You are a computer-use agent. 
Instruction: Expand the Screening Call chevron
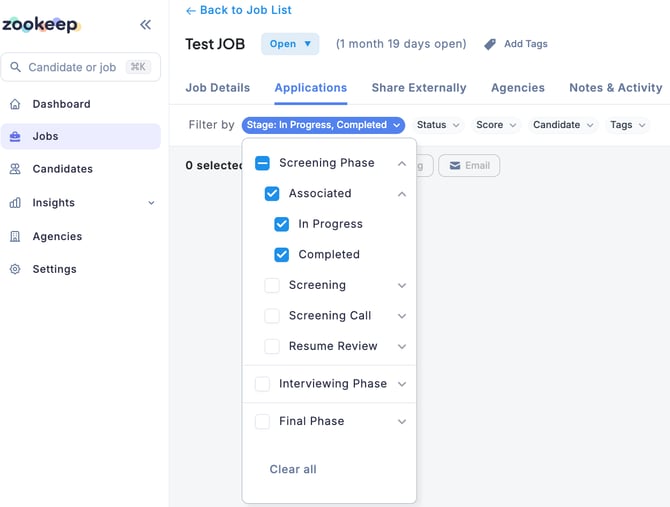point(402,316)
